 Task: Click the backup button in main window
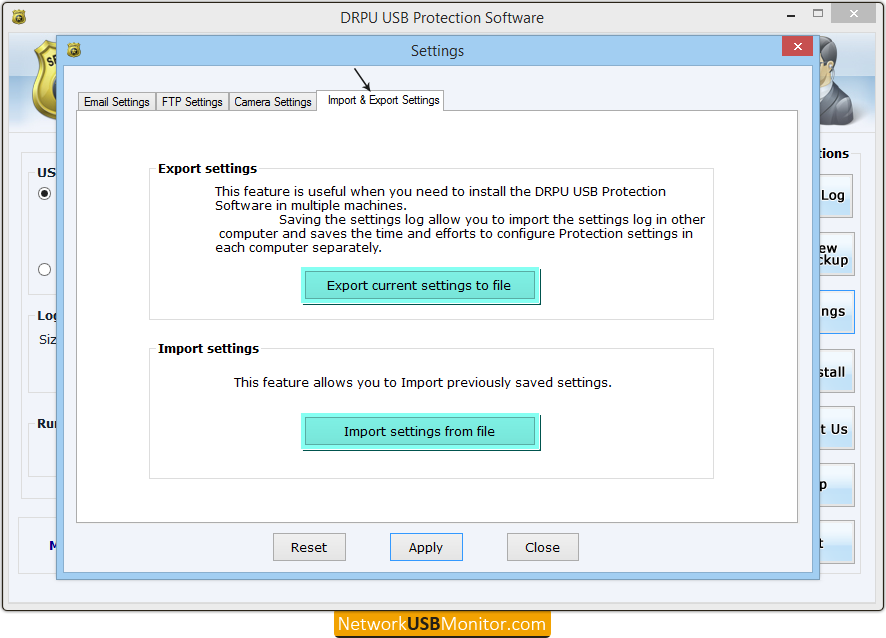point(836,254)
